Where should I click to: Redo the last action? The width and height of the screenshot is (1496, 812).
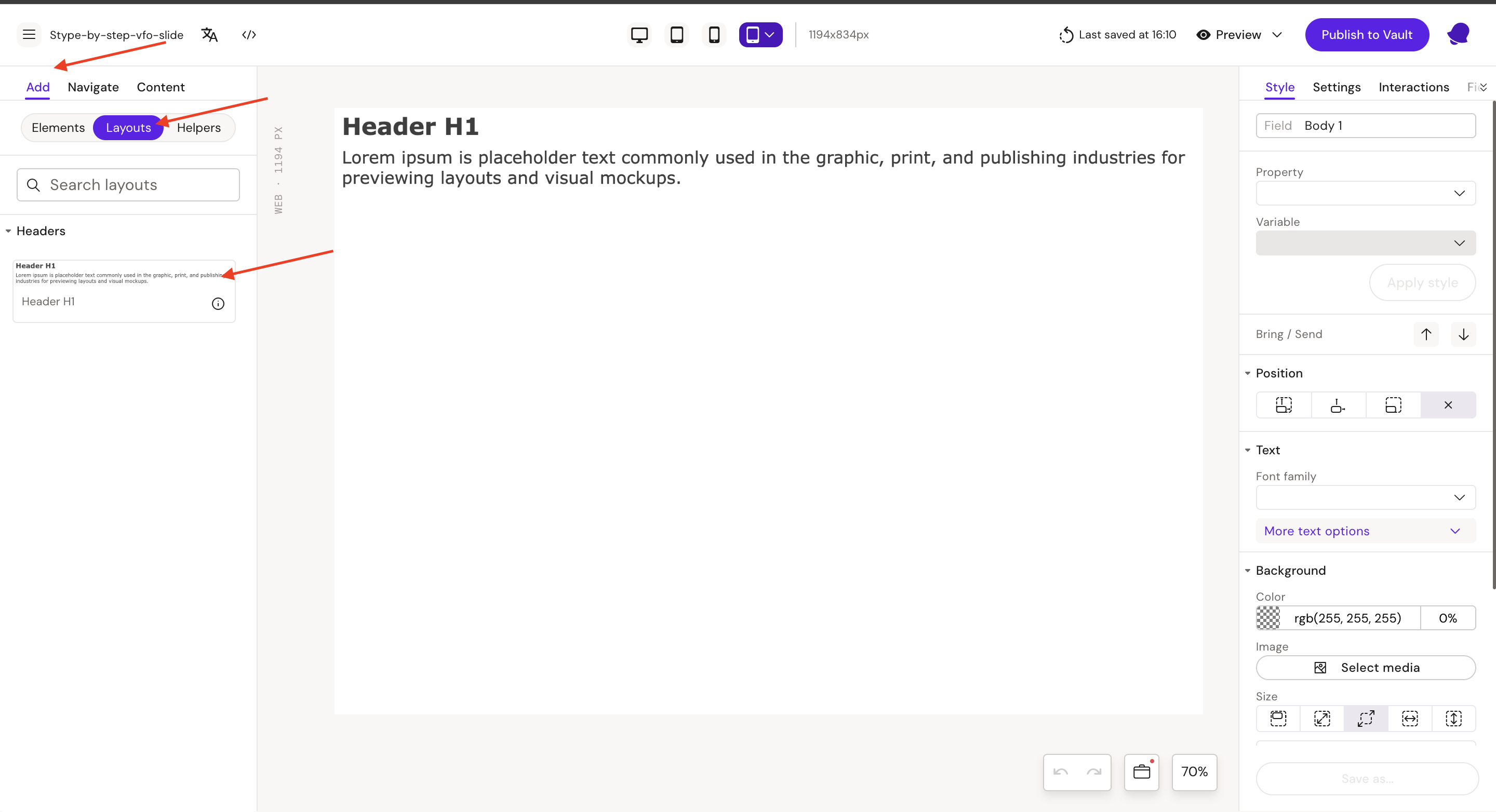point(1094,772)
